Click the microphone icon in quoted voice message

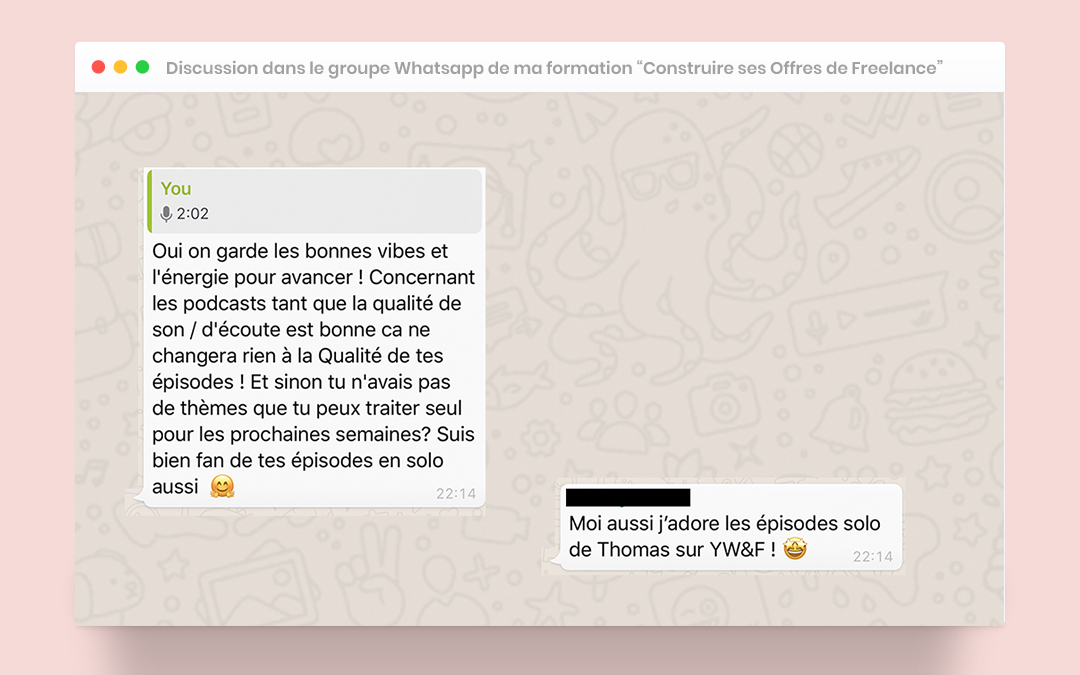165,214
